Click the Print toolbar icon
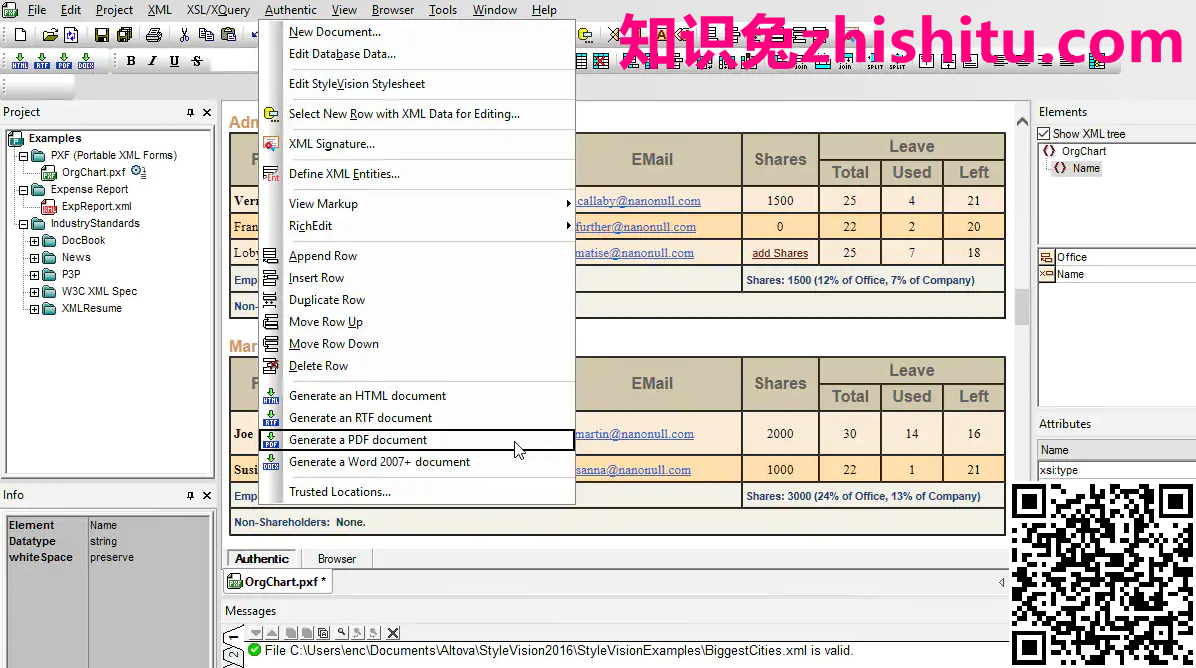 pos(154,34)
